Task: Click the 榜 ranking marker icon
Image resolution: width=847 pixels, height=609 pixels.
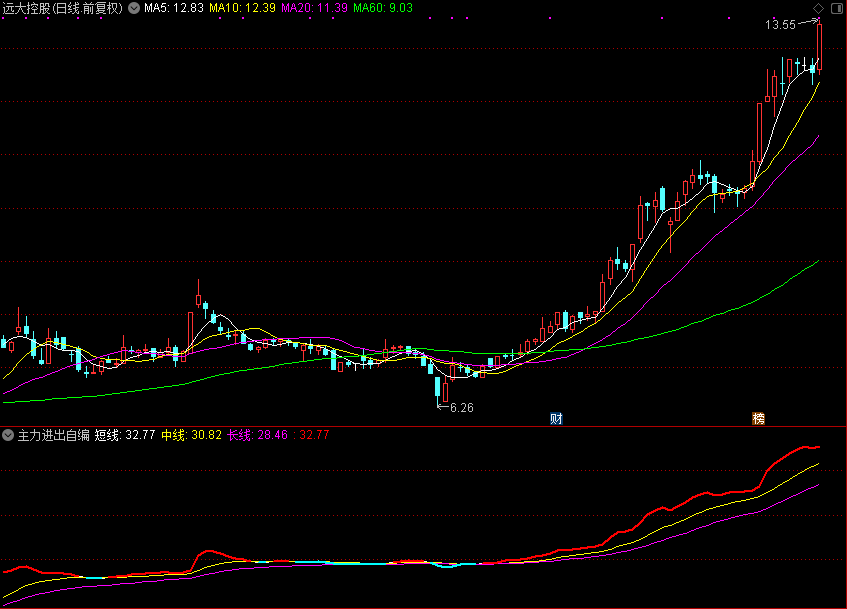Action: (x=758, y=418)
